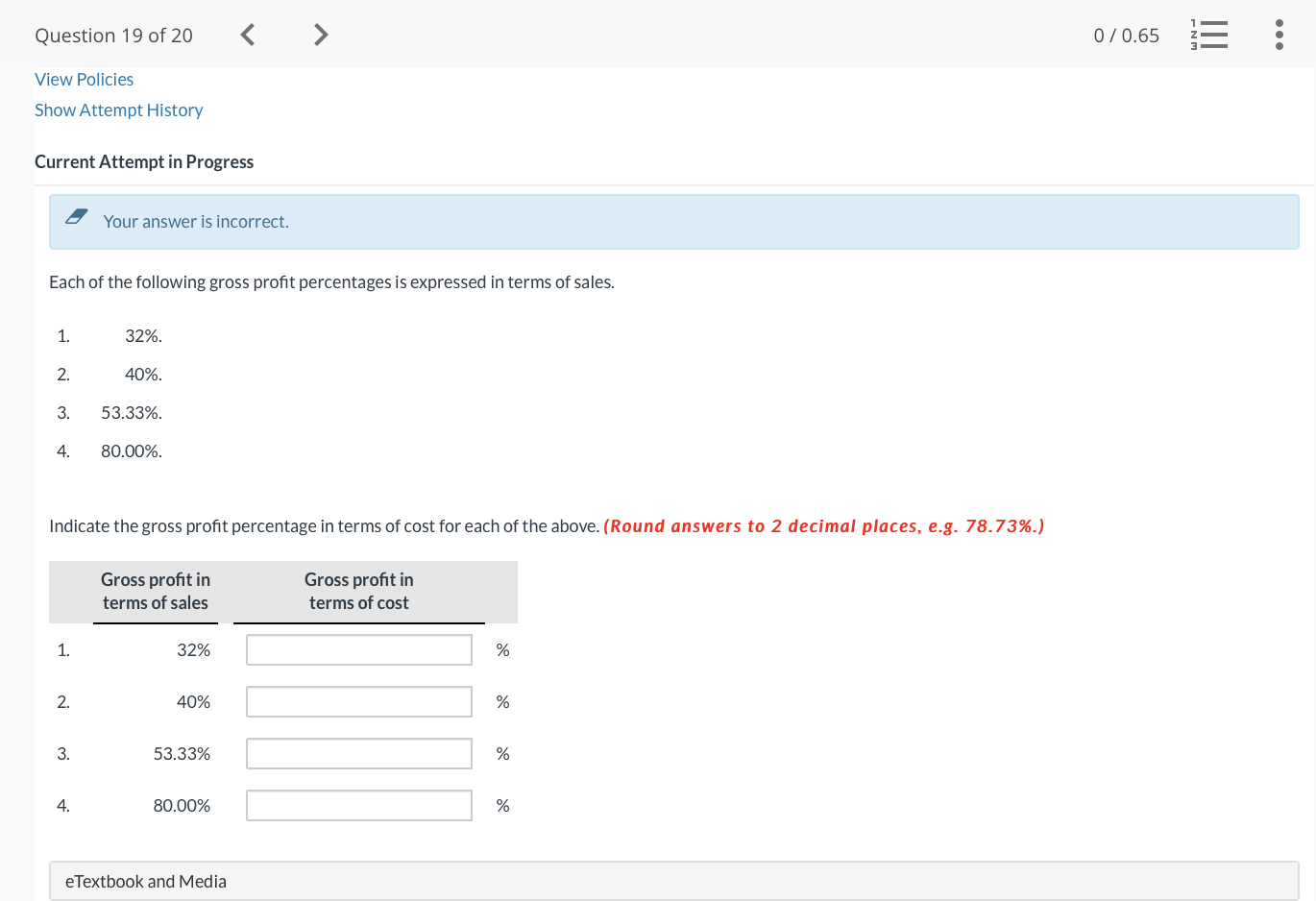Click the 0 / 0.65 score text

pos(1126,36)
